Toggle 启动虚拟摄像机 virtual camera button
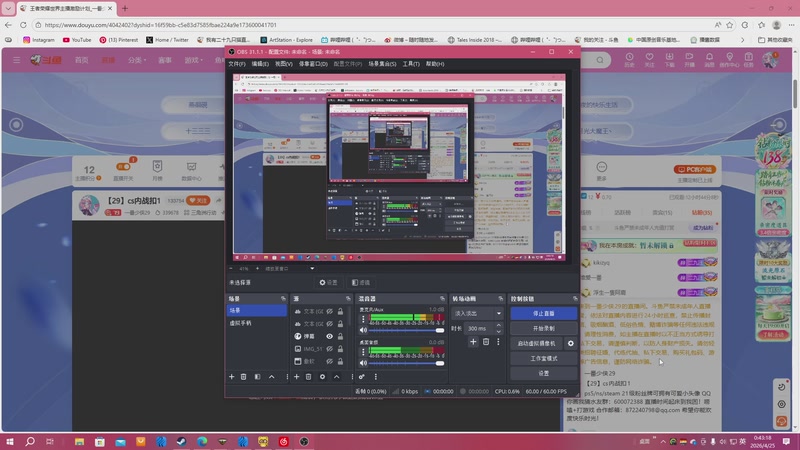Screen dimensions: 800x450 tap(536, 343)
